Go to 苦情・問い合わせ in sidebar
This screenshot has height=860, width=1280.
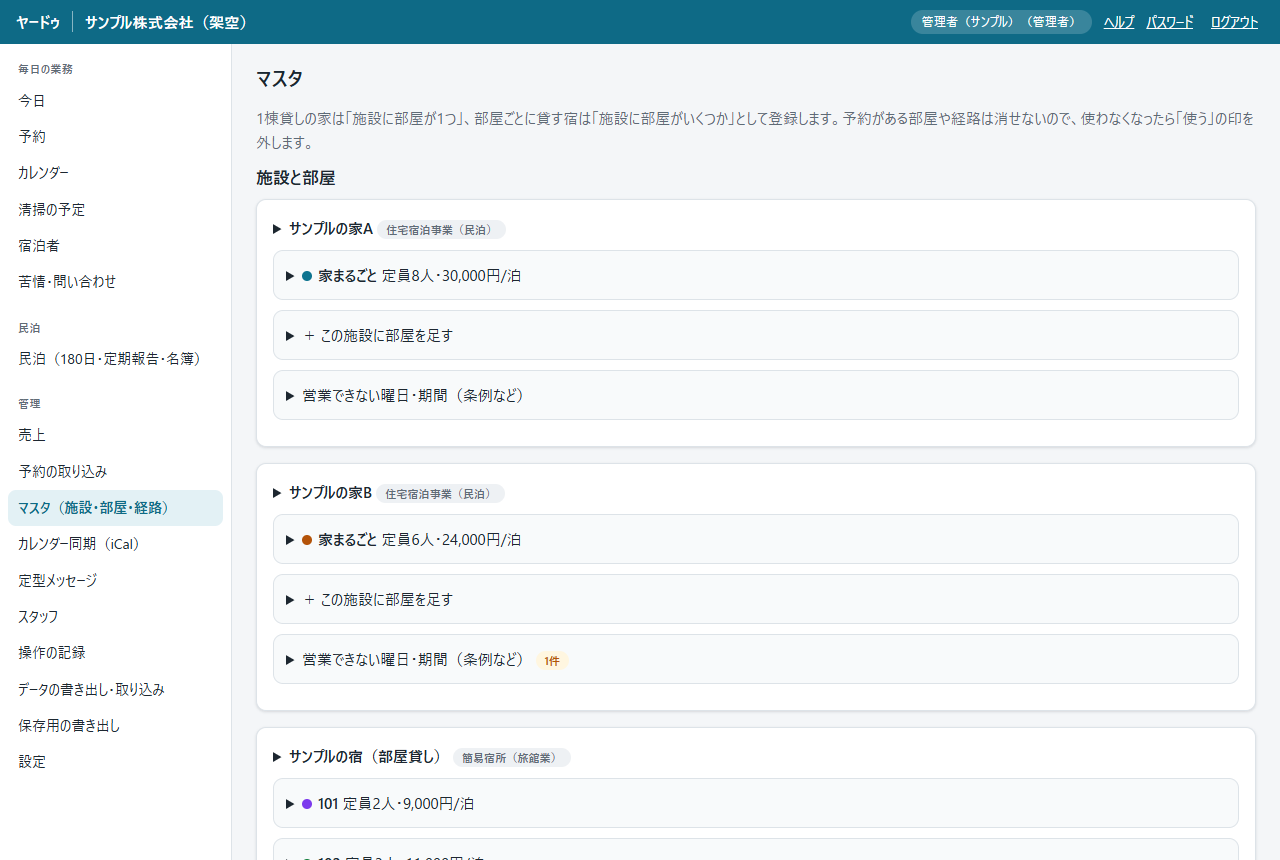115,282
